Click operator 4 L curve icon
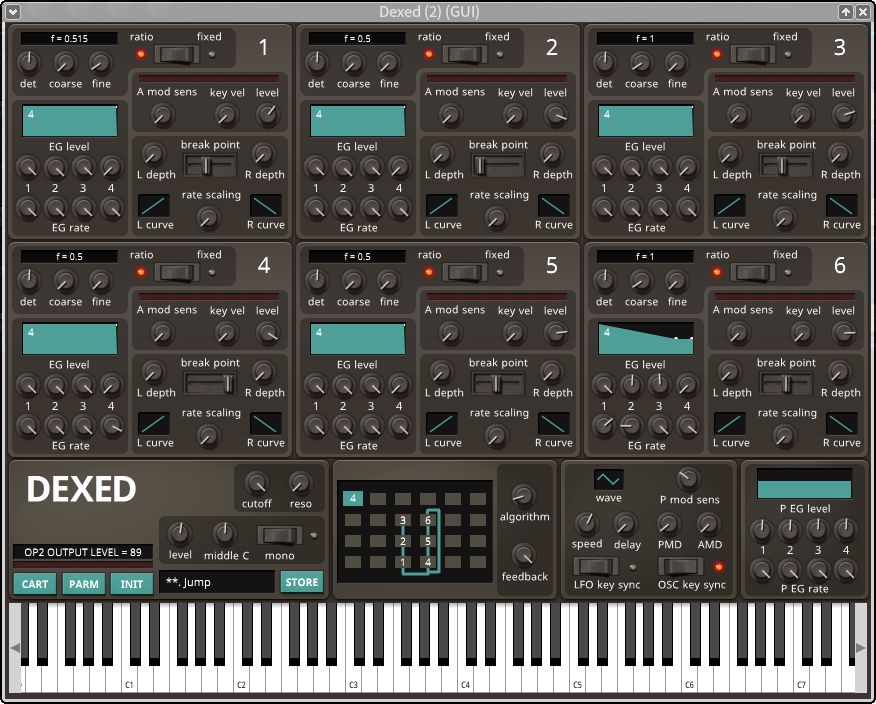The image size is (876, 704). click(154, 424)
